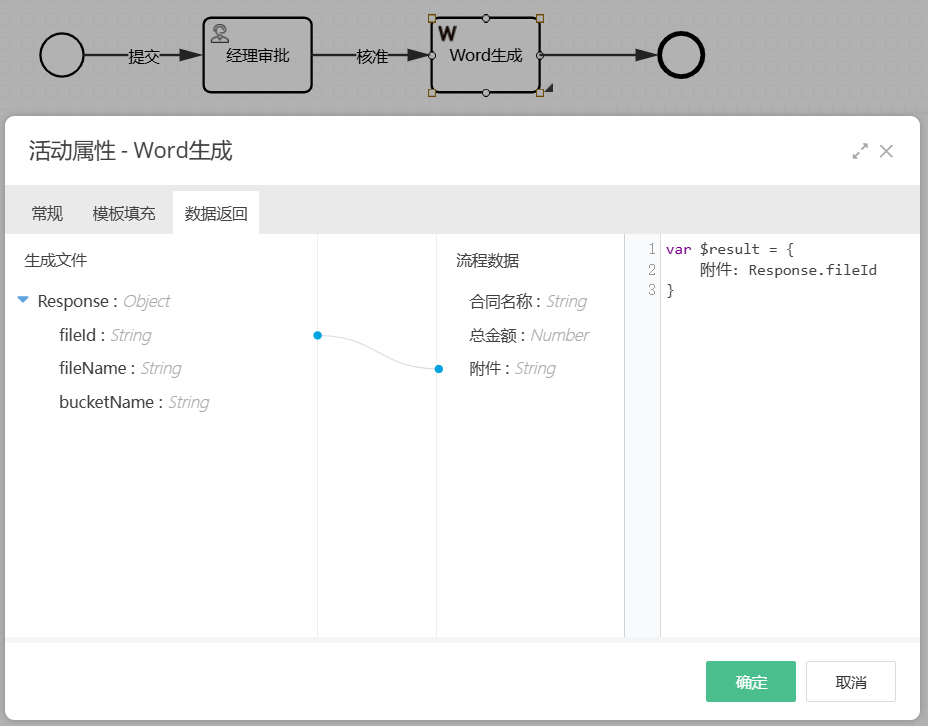Select the 总金额 Number field

[x=528, y=335]
